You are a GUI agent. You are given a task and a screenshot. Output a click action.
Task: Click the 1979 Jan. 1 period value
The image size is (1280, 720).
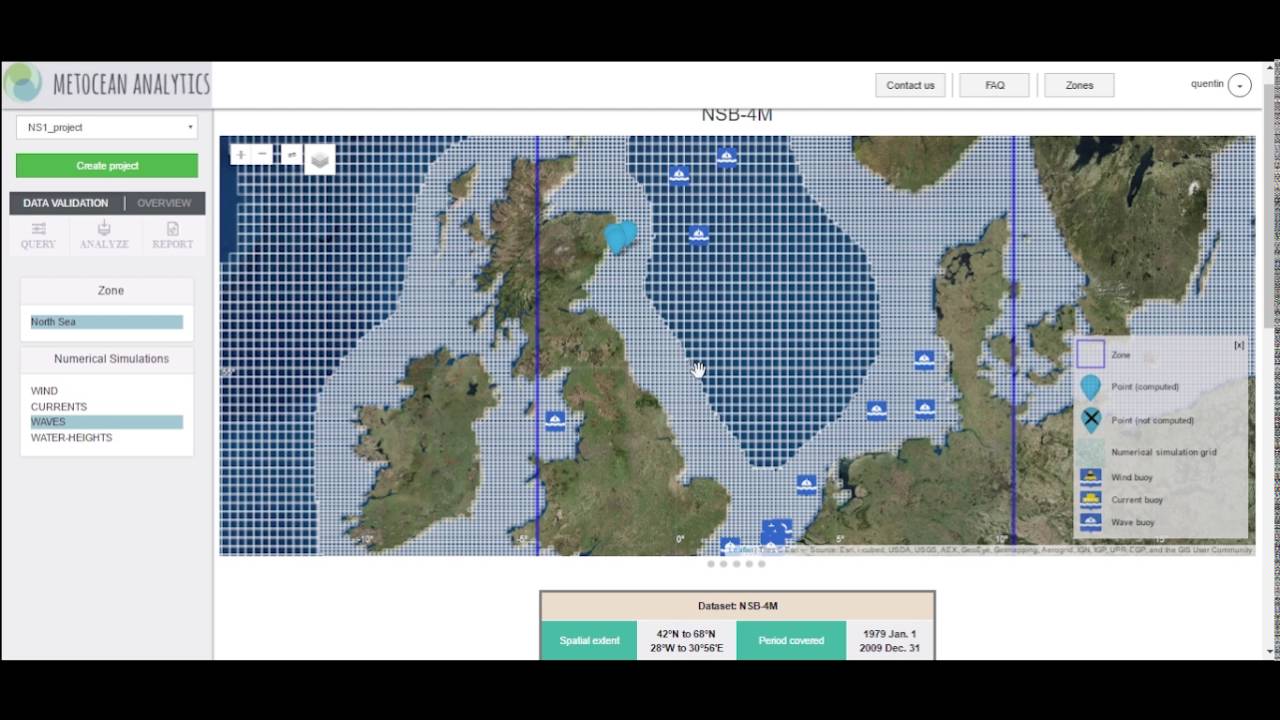888,634
